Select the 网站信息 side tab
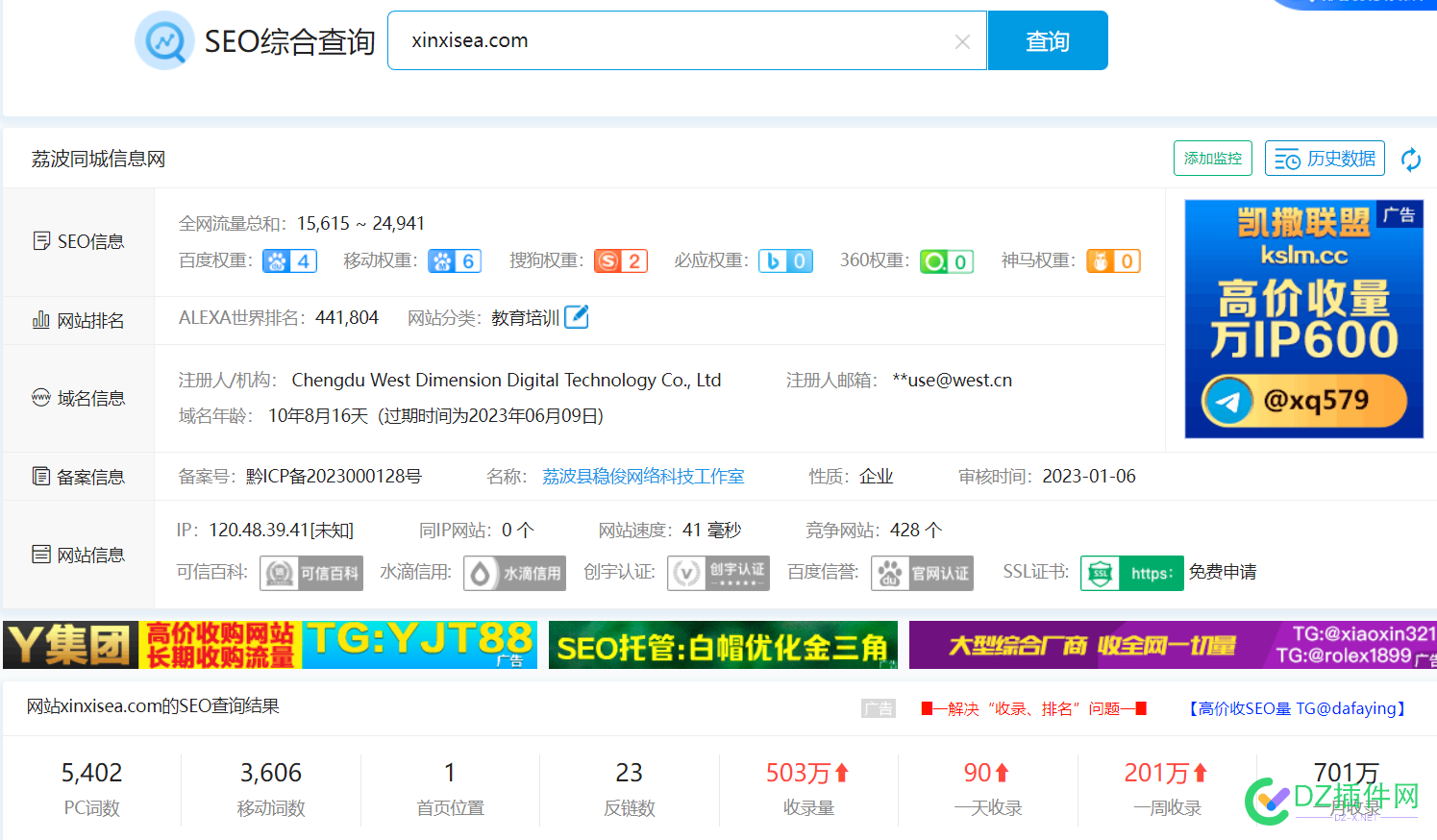 click(x=79, y=555)
